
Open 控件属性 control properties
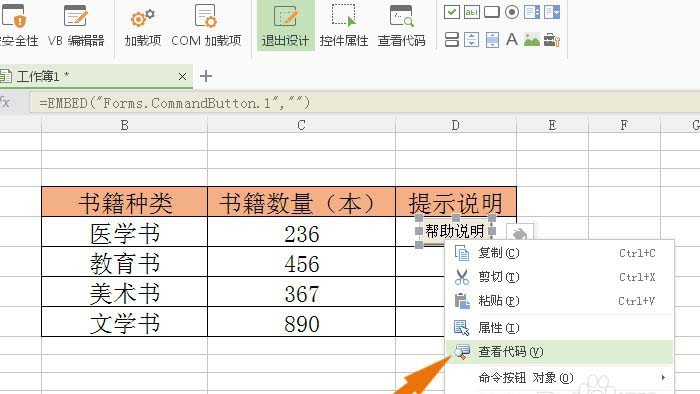(x=344, y=26)
